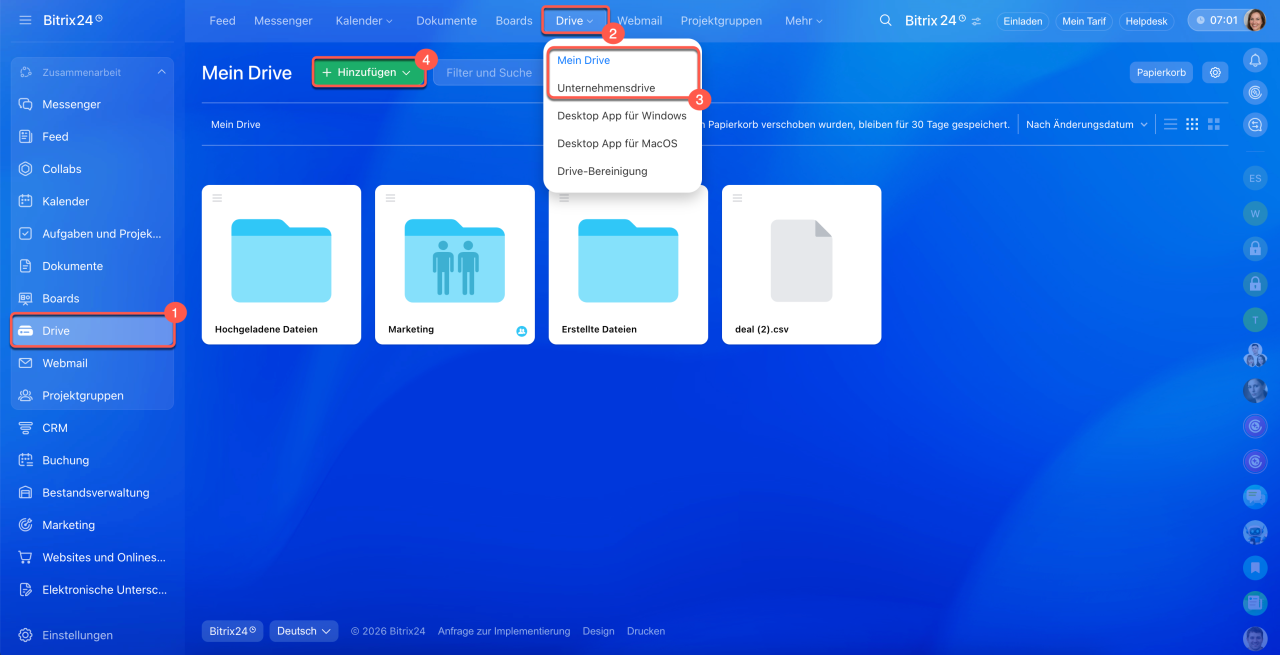Open the Deutsch language selector
This screenshot has width=1280, height=655.
pyautogui.click(x=304, y=631)
